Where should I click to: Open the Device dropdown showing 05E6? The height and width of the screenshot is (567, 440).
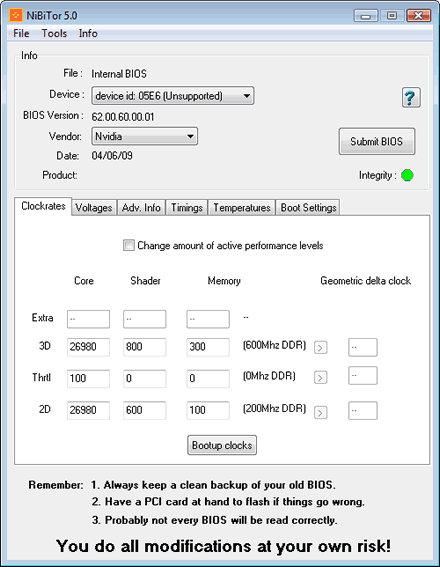click(173, 96)
